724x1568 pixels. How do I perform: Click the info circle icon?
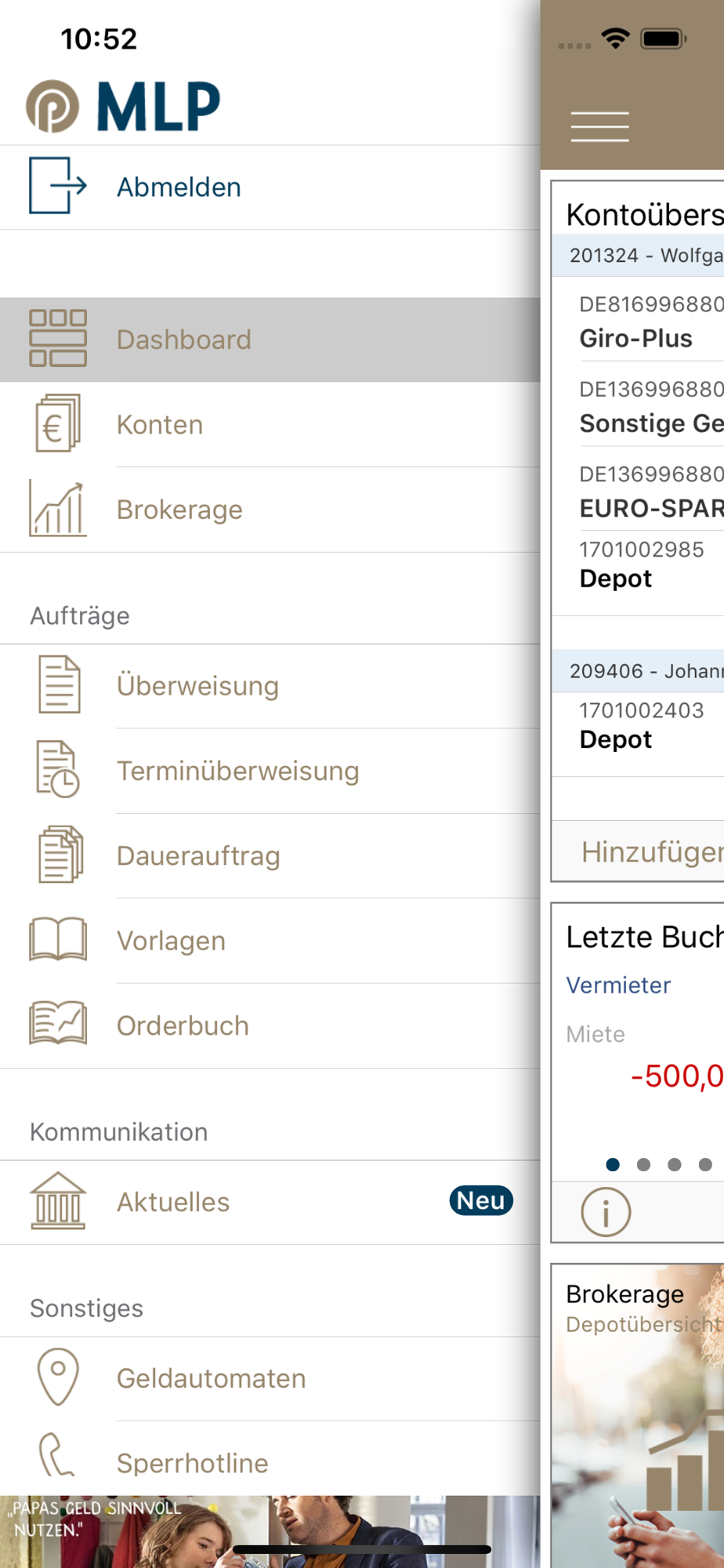click(606, 1212)
